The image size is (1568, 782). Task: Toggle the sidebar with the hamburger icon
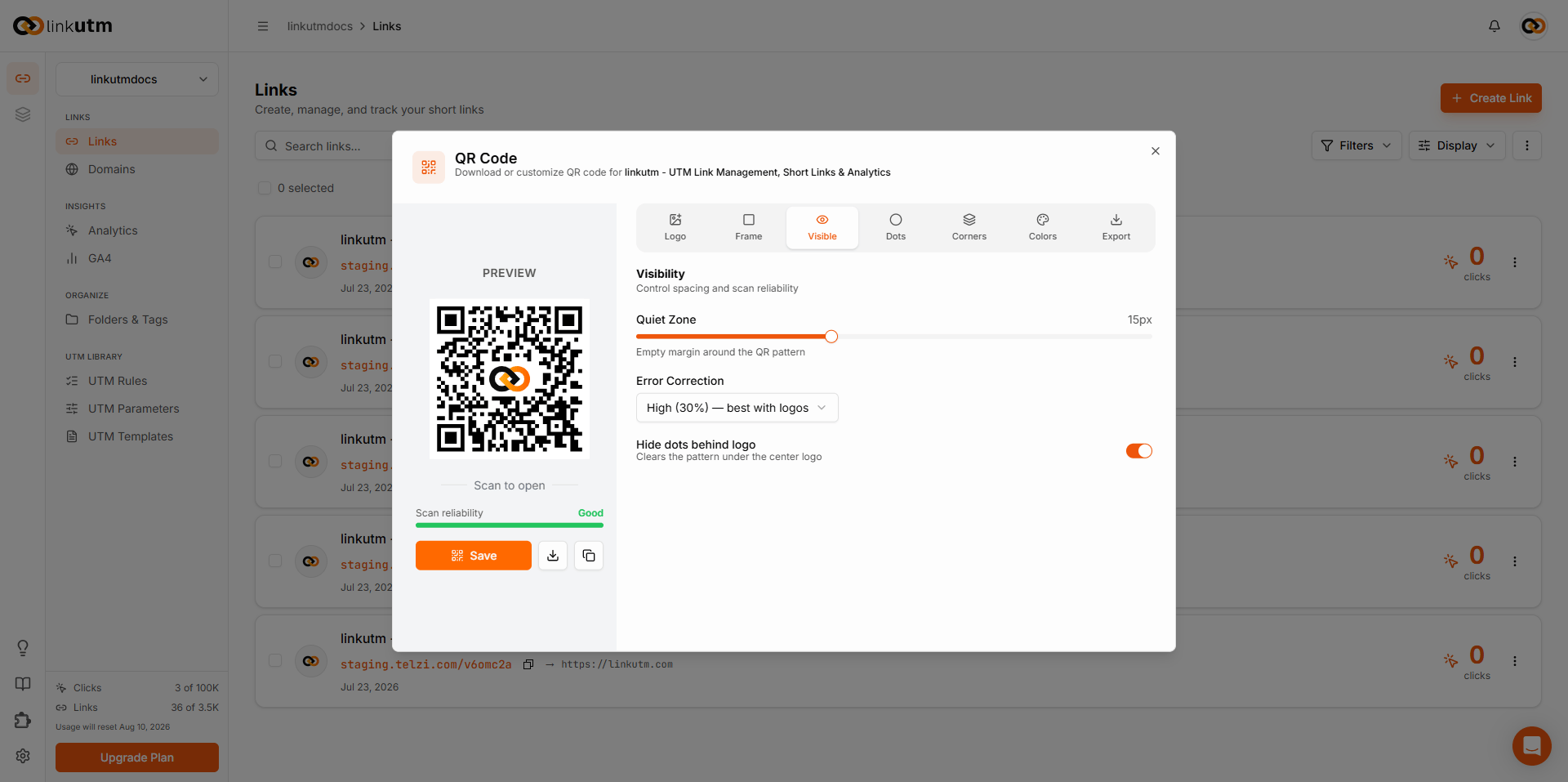263,26
